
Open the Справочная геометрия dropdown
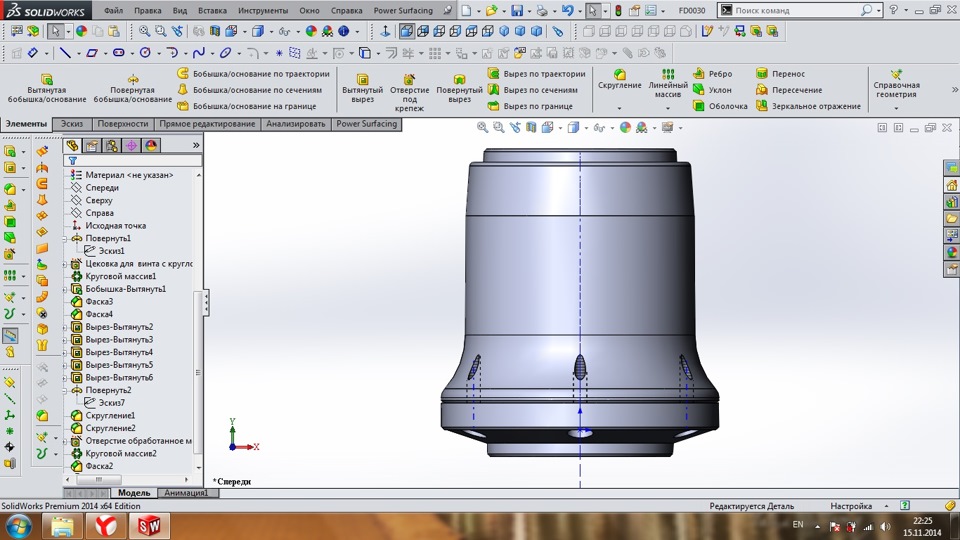coord(896,108)
